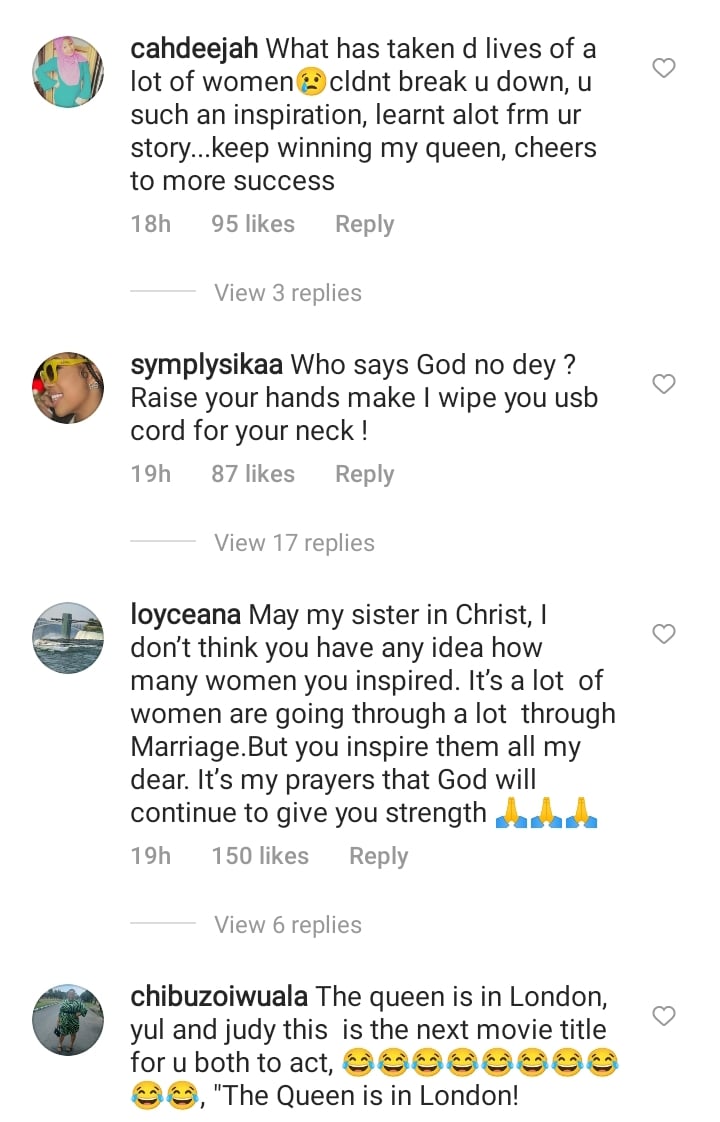Viewport: 720px width, 1122px height.
Task: Reply to loyceana's comment
Action: 378,856
